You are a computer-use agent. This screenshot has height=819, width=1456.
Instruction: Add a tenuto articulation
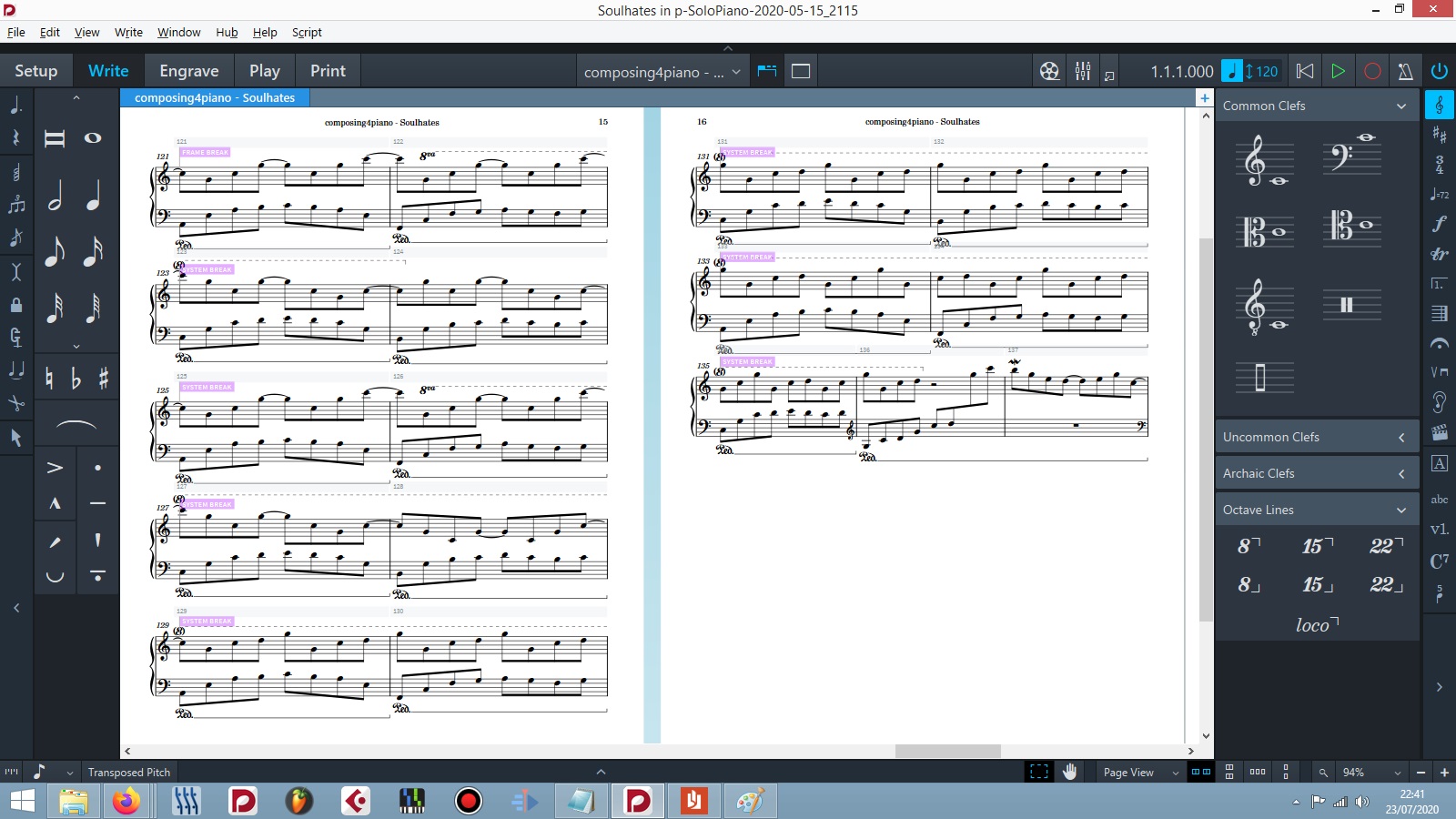pos(97,503)
